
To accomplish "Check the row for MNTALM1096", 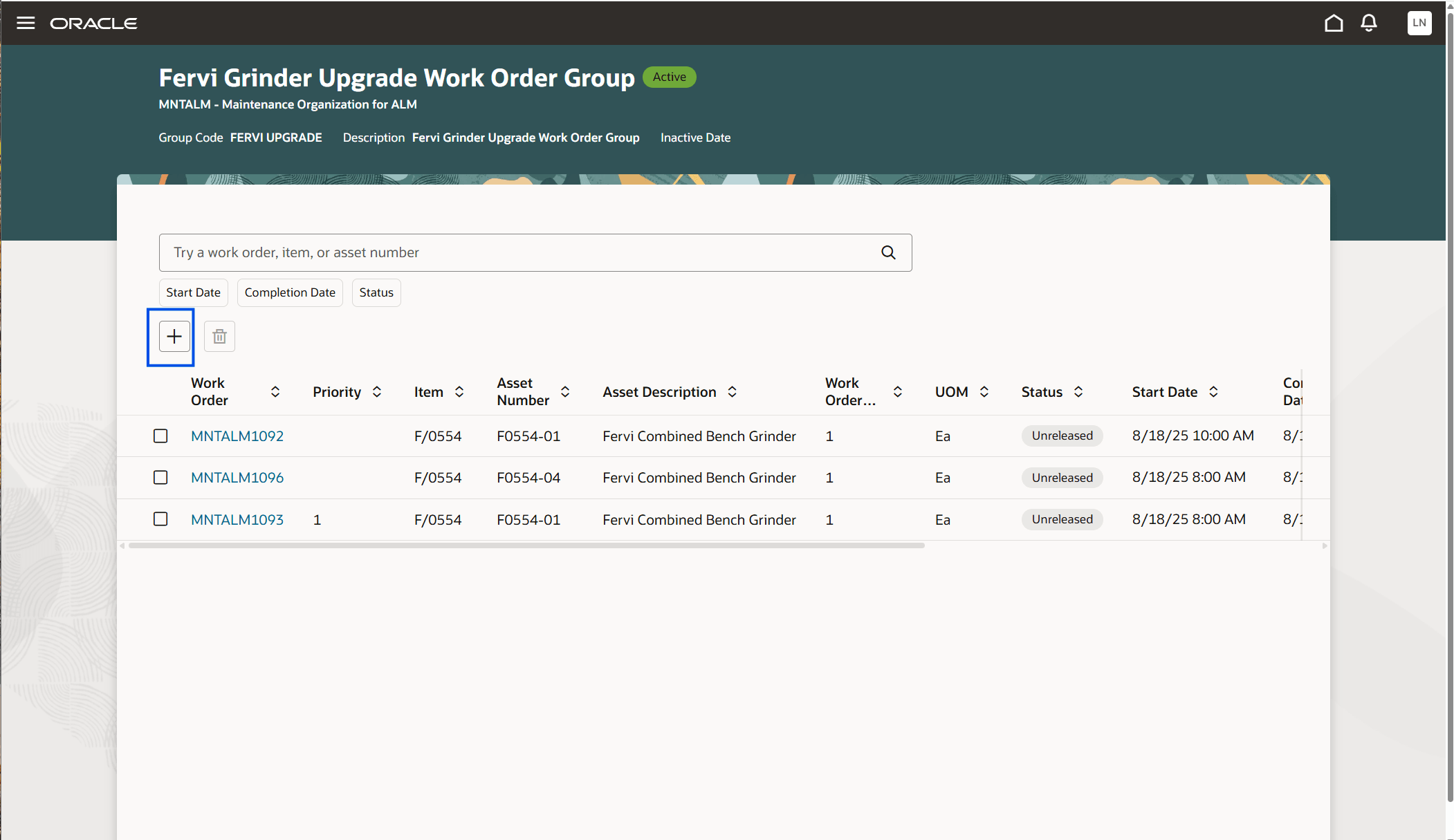I will (160, 477).
